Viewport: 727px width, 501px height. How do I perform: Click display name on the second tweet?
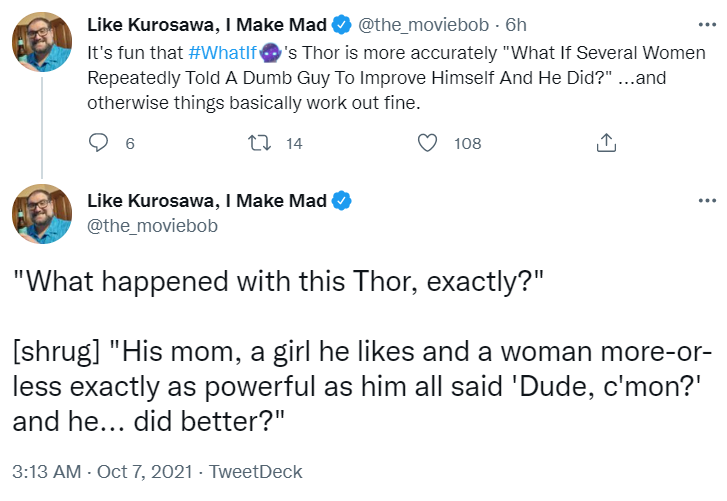point(207,201)
